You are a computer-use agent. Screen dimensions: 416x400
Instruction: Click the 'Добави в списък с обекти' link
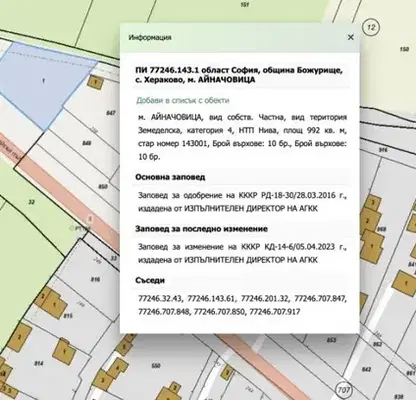[x=183, y=100]
